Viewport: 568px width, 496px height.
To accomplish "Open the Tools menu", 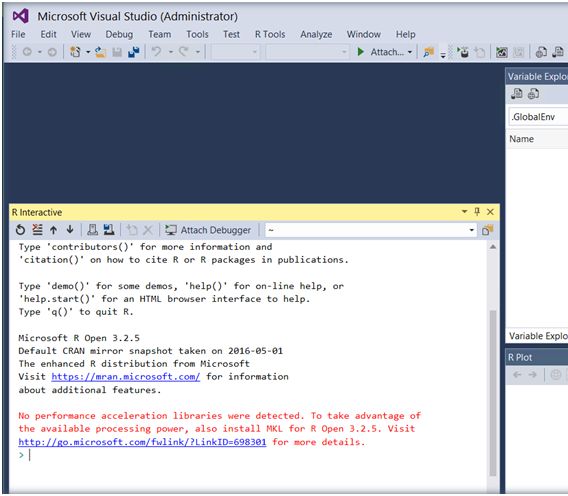I will pyautogui.click(x=197, y=34).
